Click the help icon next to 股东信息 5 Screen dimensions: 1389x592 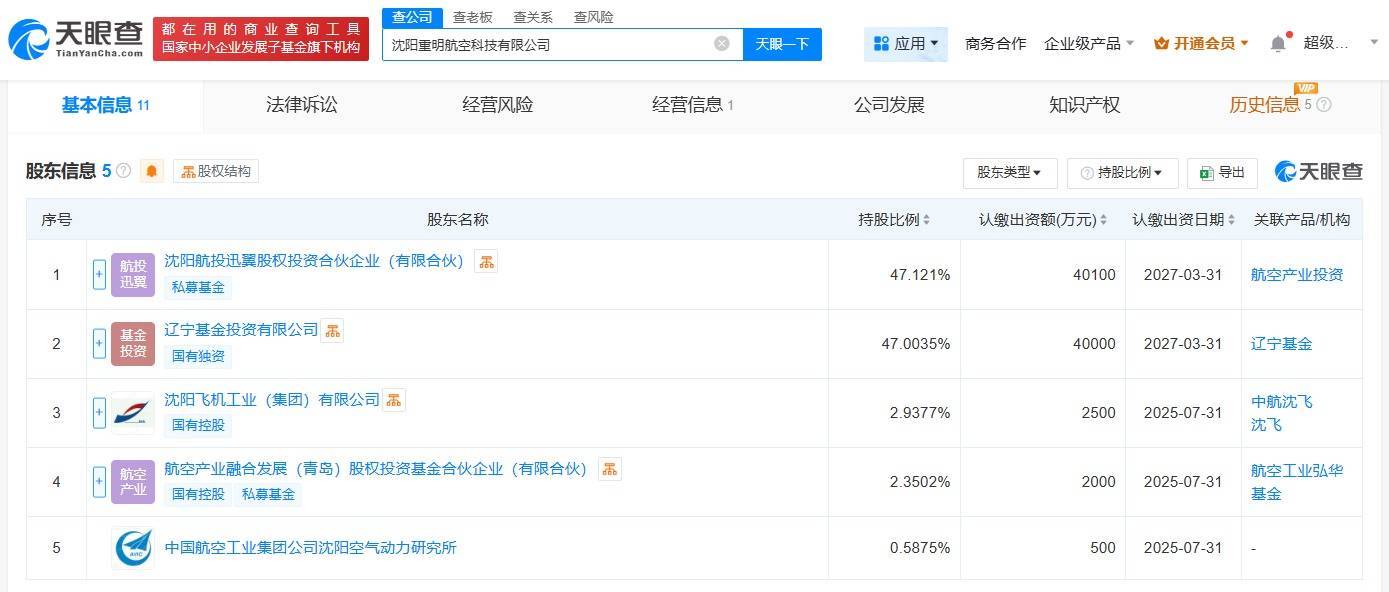coord(124,171)
